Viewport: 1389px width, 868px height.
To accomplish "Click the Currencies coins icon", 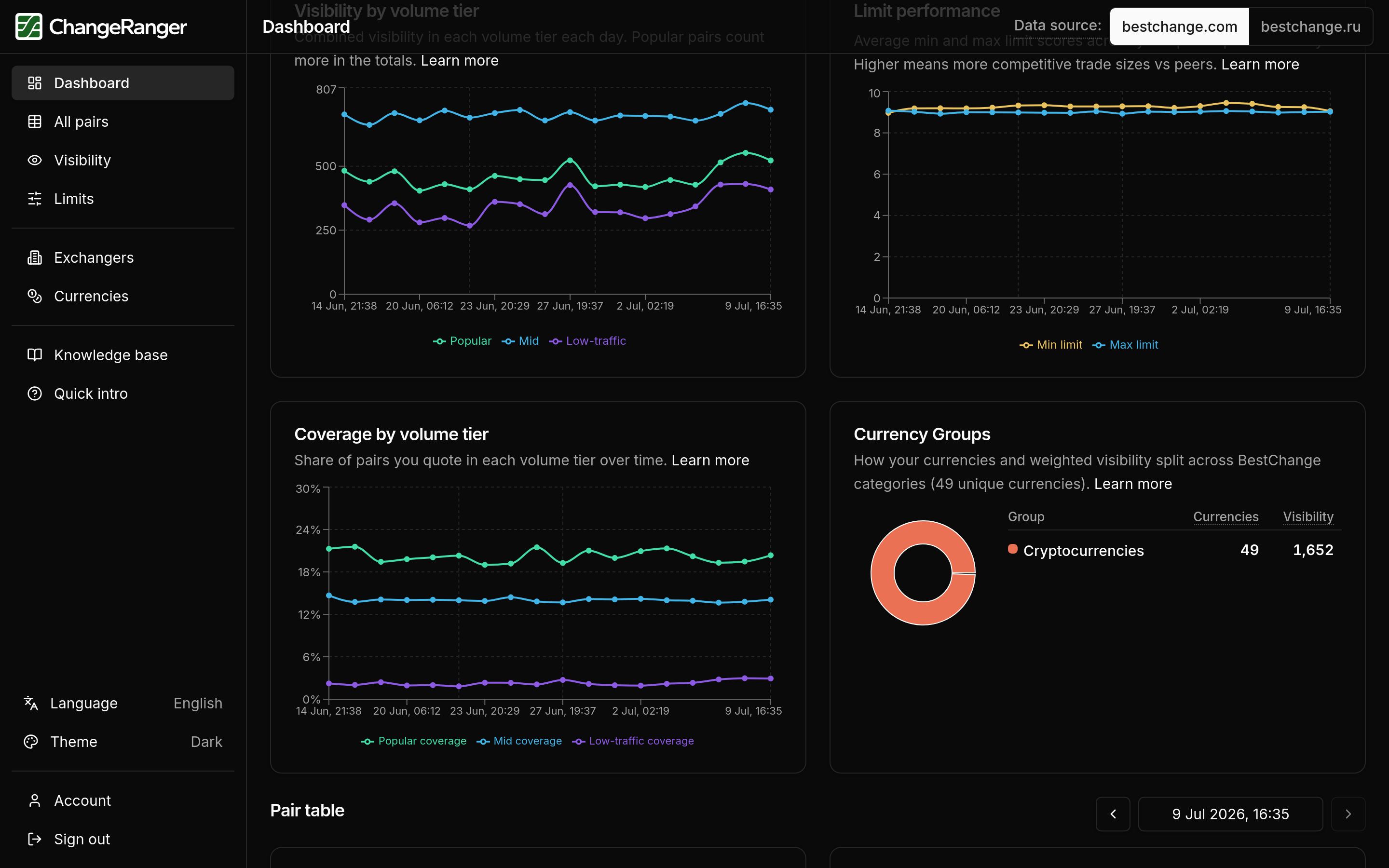I will [x=34, y=296].
